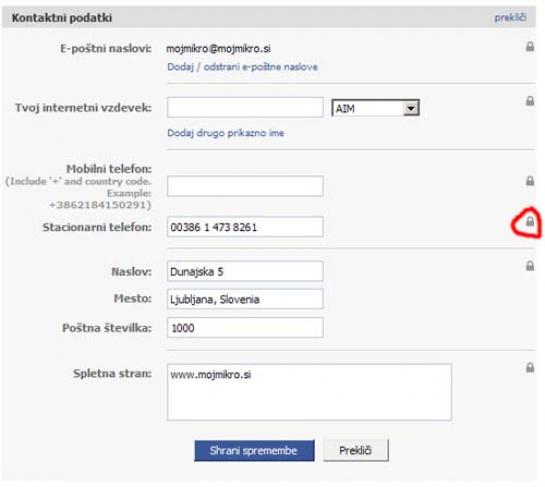Click 'Dodaj drugo prikazno ime' link

pos(226,133)
